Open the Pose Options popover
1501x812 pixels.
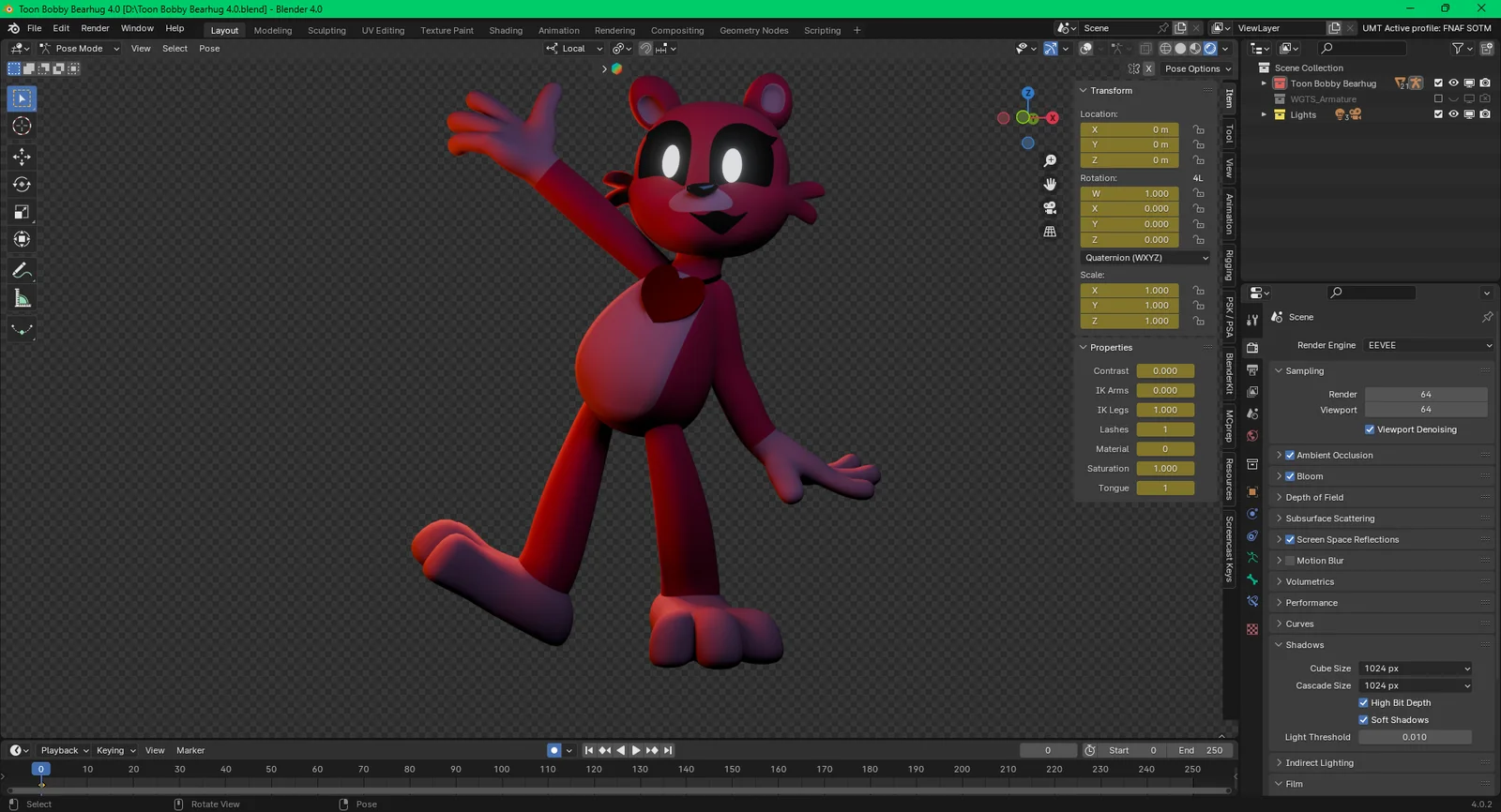[x=1197, y=68]
